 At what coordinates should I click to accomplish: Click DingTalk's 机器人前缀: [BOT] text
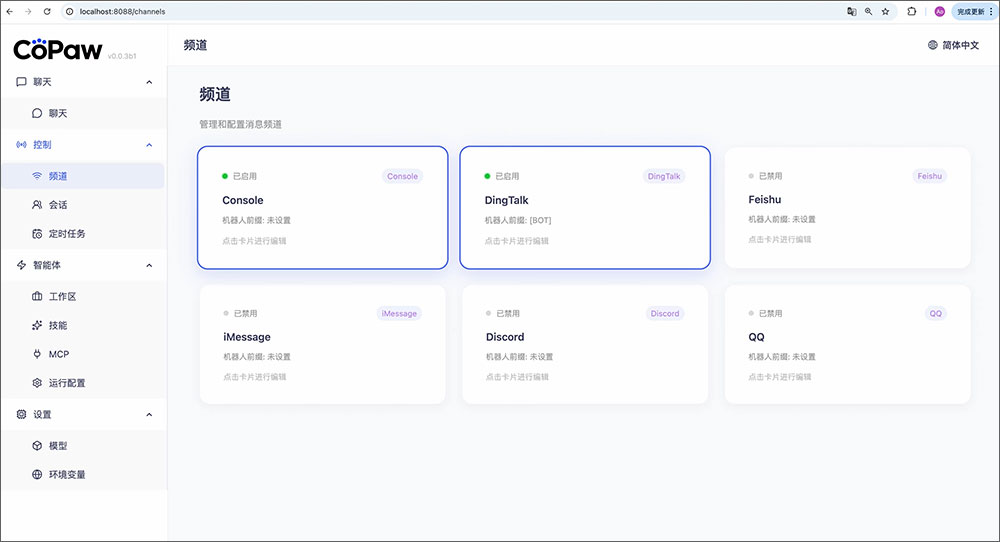tap(518, 220)
